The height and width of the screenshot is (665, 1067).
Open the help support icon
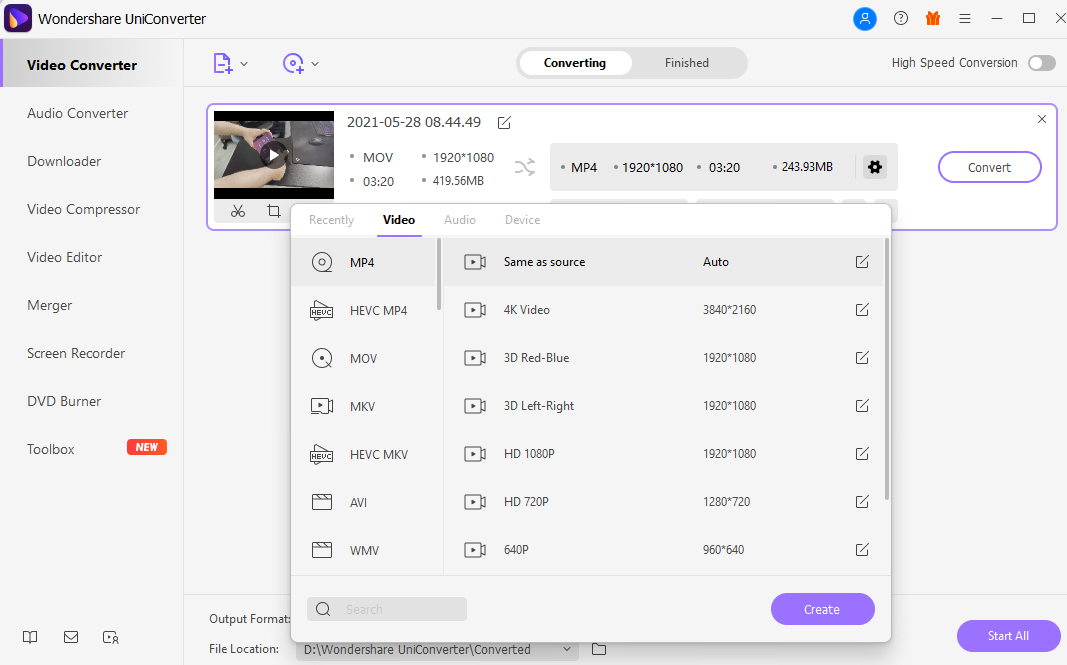tap(901, 19)
